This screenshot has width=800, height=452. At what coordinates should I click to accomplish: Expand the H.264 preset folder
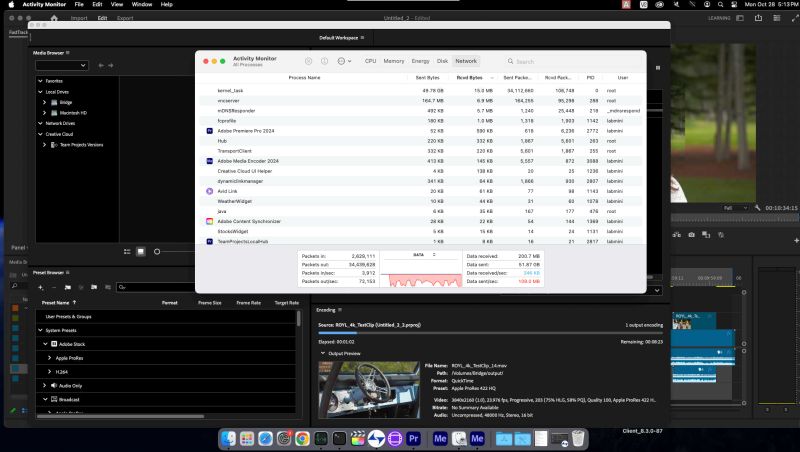tap(49, 371)
